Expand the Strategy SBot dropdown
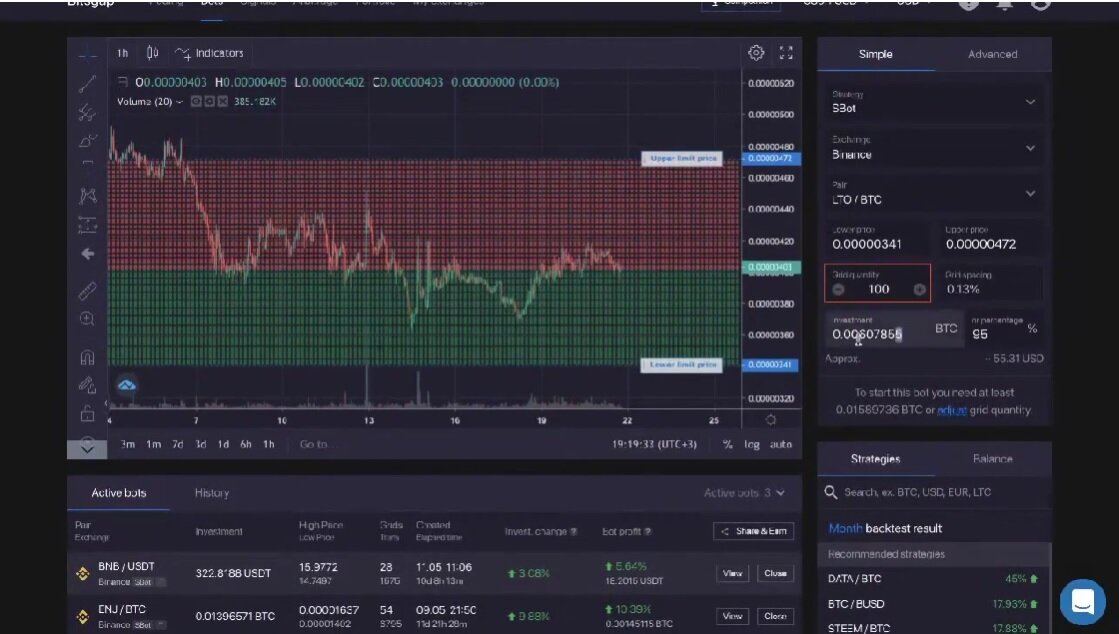 click(x=934, y=102)
